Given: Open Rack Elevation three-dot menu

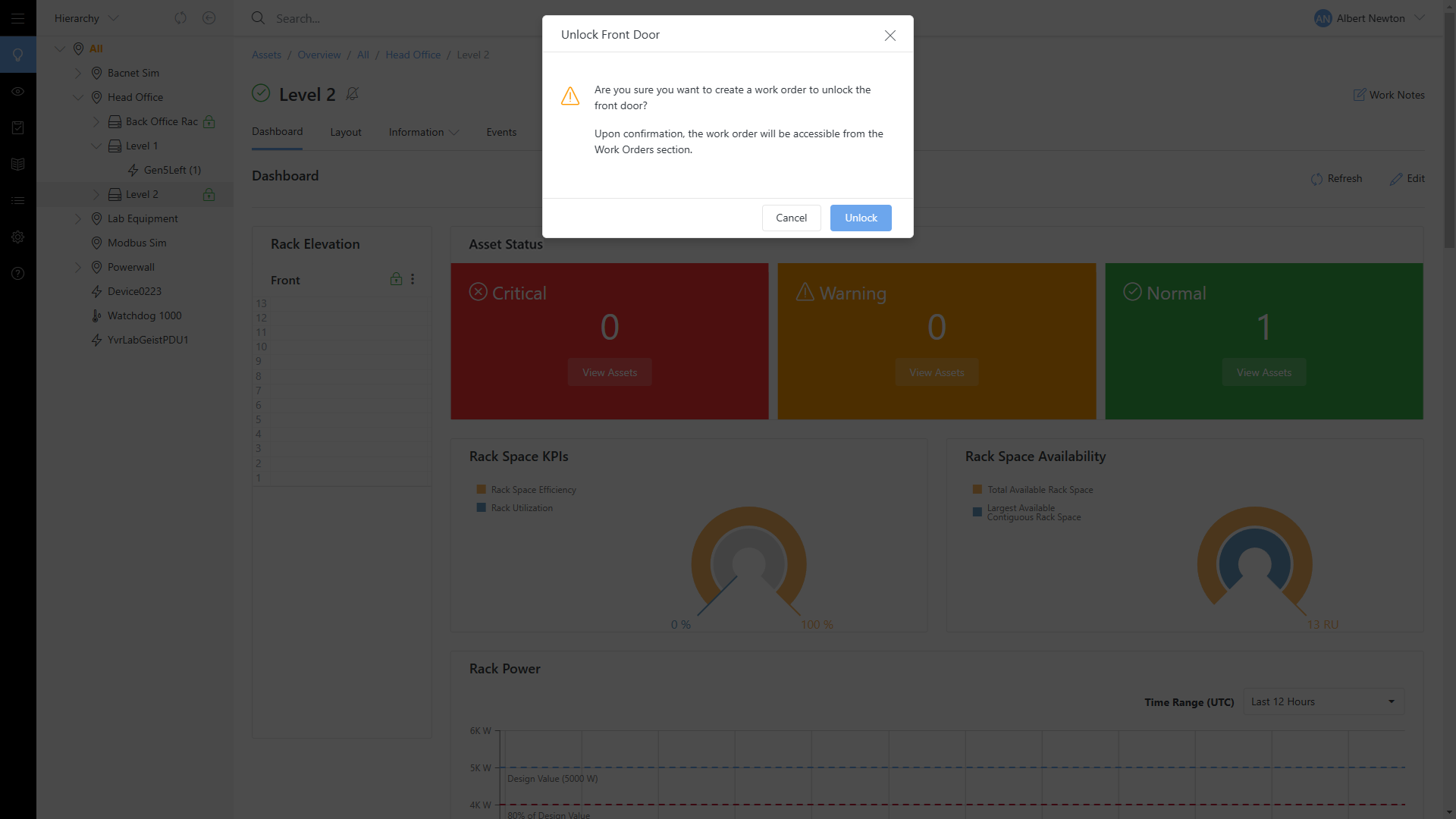Looking at the screenshot, I should [x=413, y=279].
